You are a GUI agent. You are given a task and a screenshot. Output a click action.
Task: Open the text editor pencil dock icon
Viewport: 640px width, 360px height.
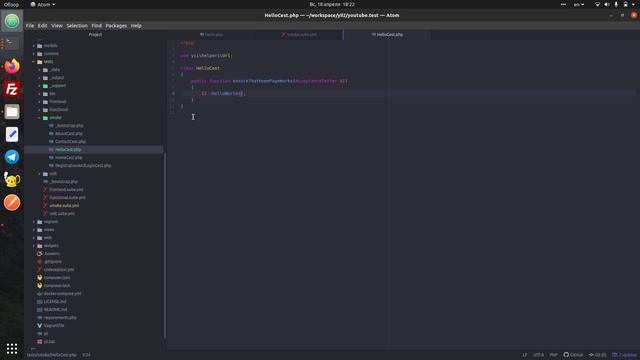point(12,134)
